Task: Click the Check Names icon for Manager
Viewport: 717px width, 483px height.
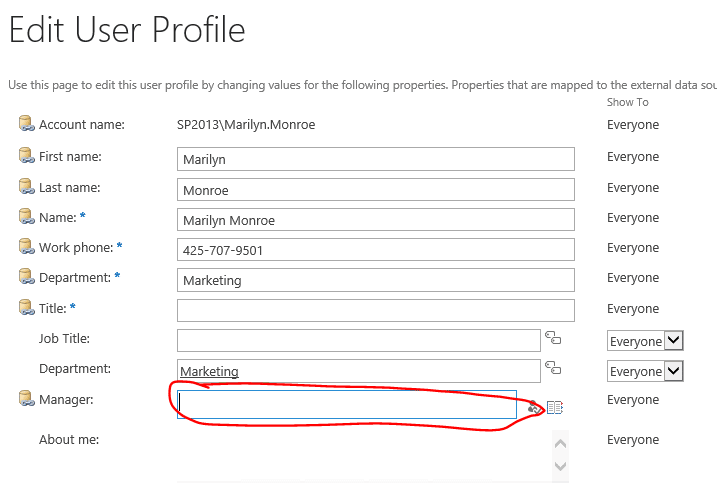Action: tap(535, 407)
